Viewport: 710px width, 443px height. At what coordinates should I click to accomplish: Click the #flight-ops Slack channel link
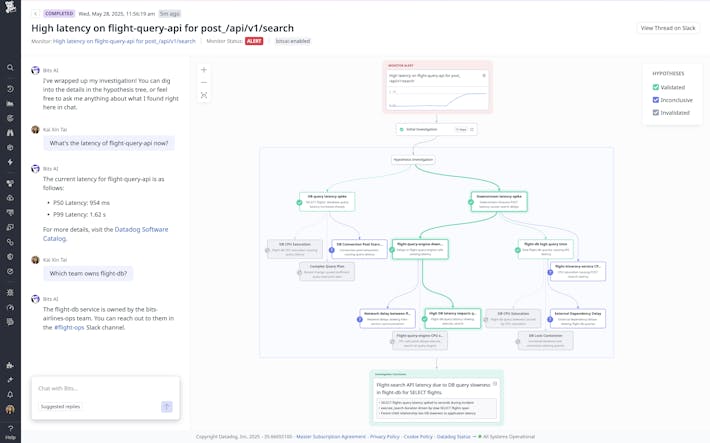[x=70, y=328]
